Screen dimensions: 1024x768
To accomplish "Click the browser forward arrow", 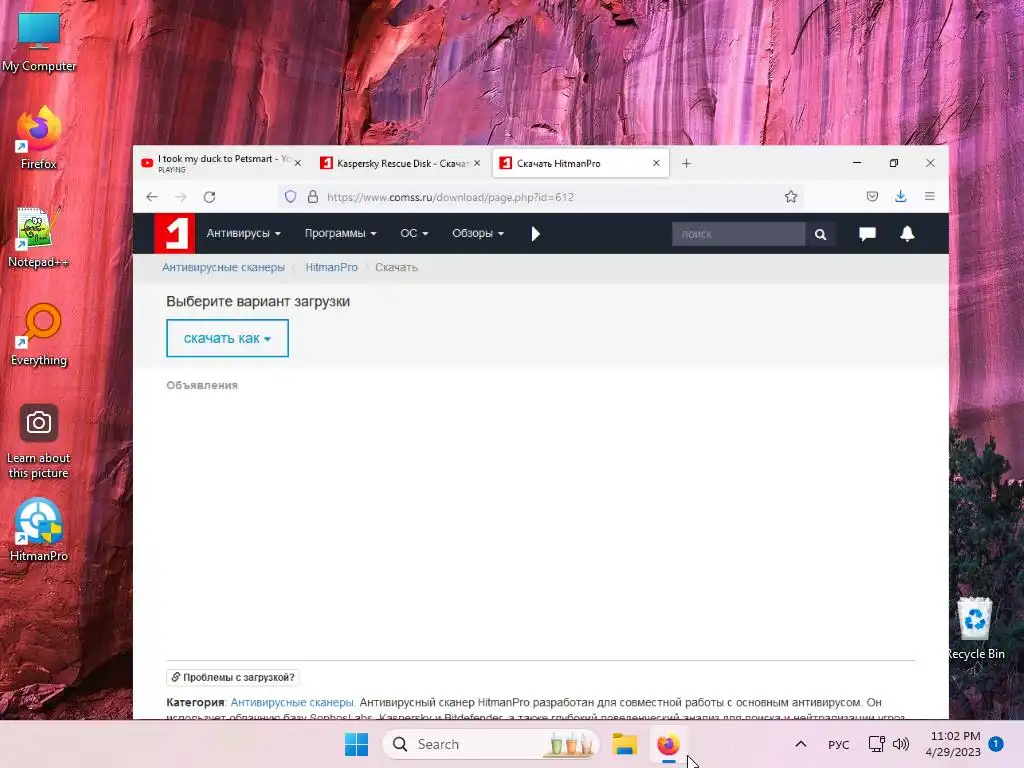I will tap(180, 197).
